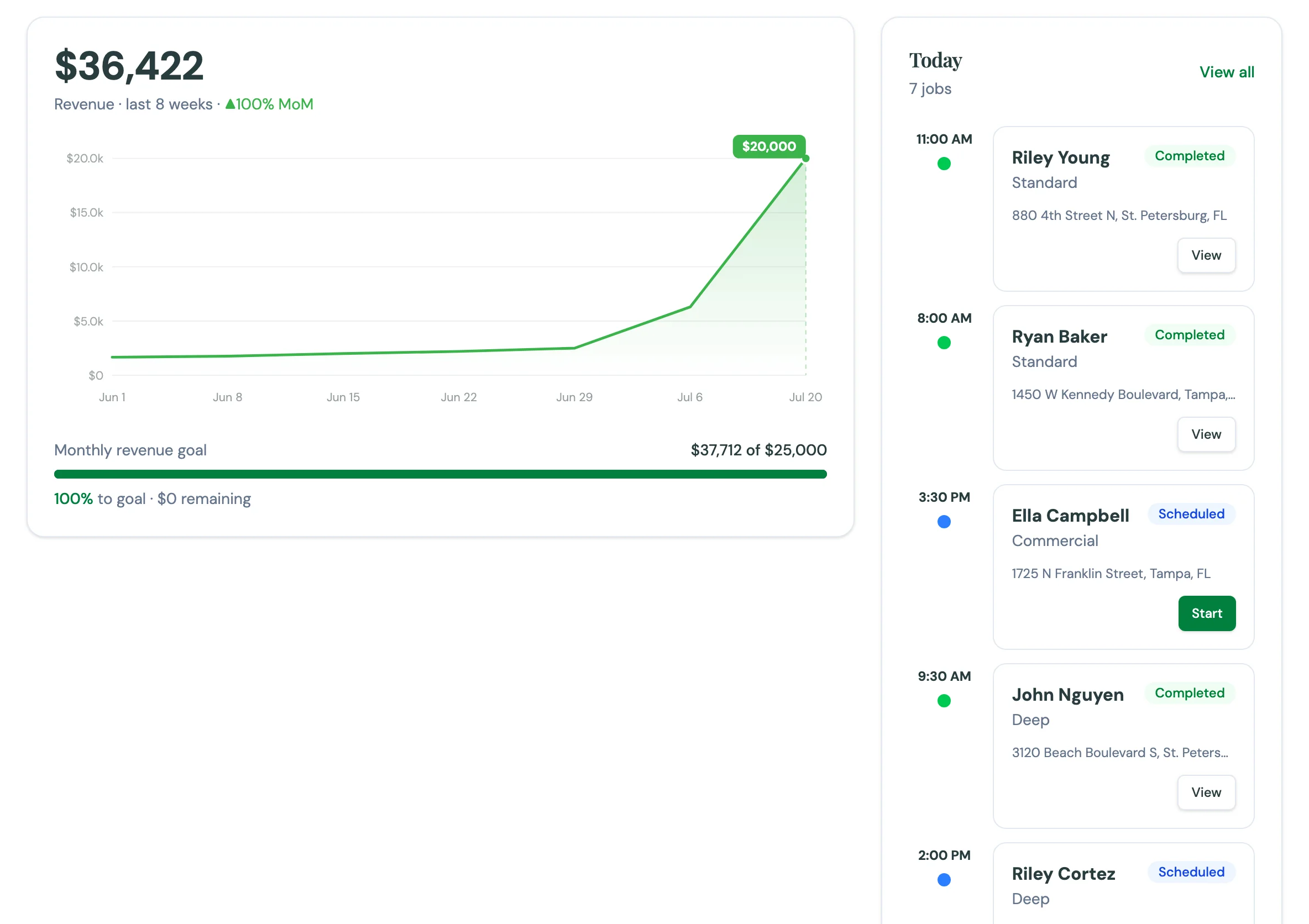The height and width of the screenshot is (924, 1309).
Task: Select the Ella Campbell customer name
Action: (x=1070, y=515)
